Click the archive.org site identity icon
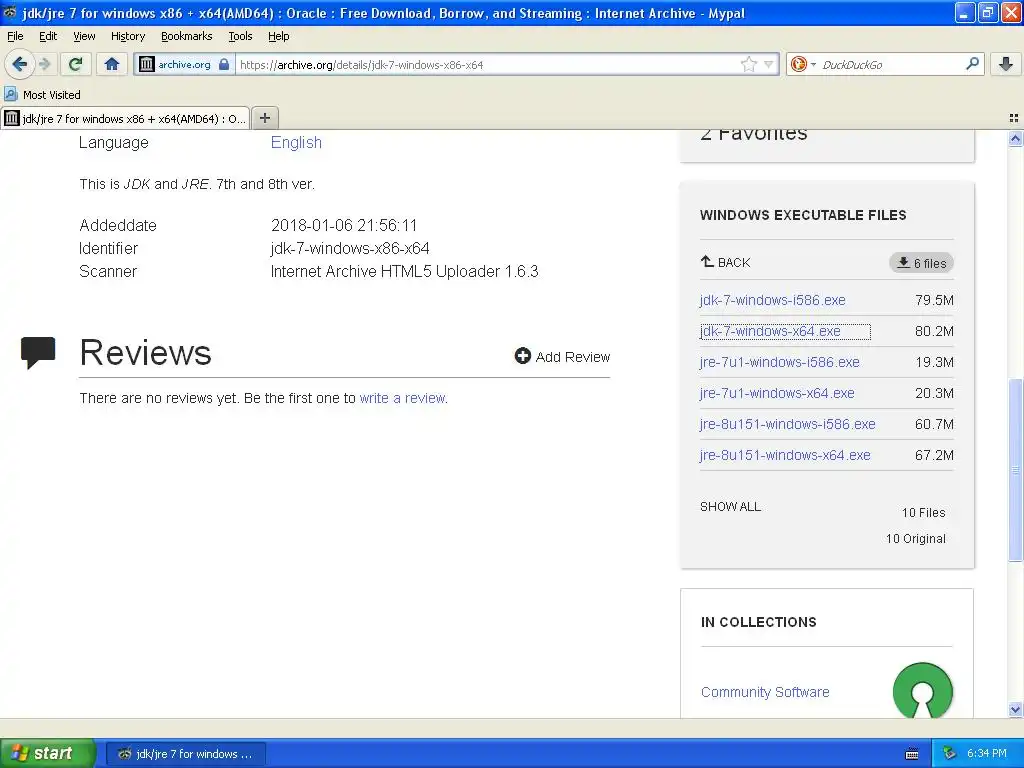Screen dimensions: 1024x768 147,64
